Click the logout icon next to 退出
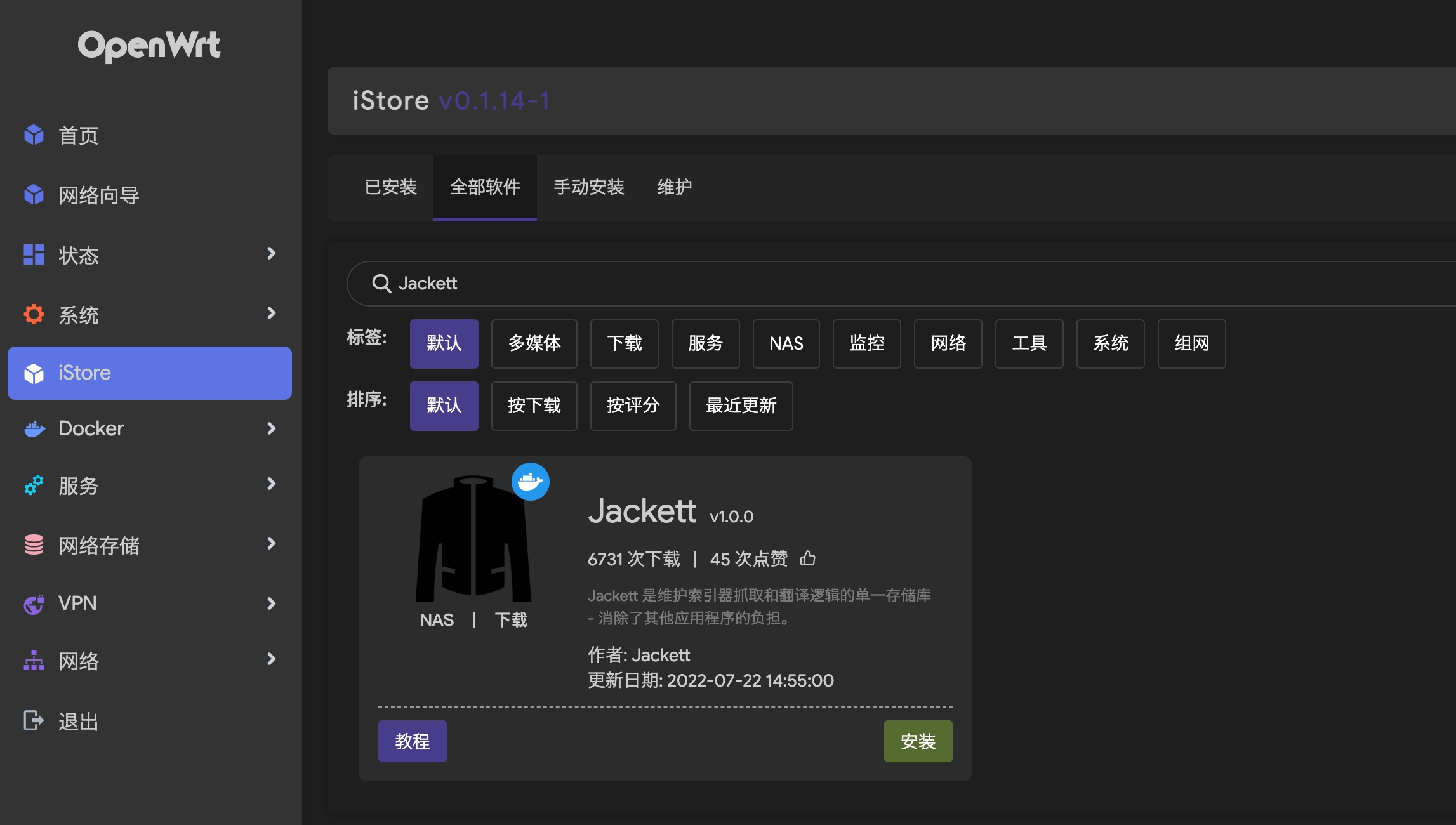The width and height of the screenshot is (1456, 825). point(34,721)
